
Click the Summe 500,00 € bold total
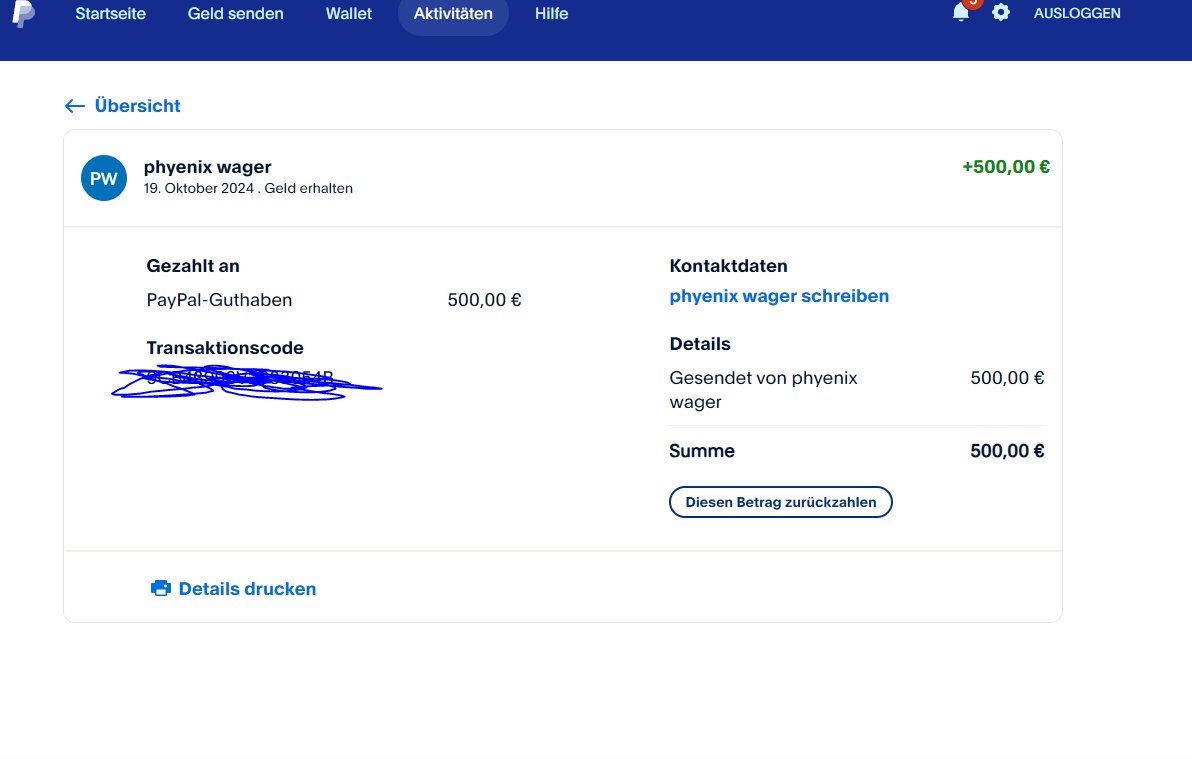tap(1007, 451)
